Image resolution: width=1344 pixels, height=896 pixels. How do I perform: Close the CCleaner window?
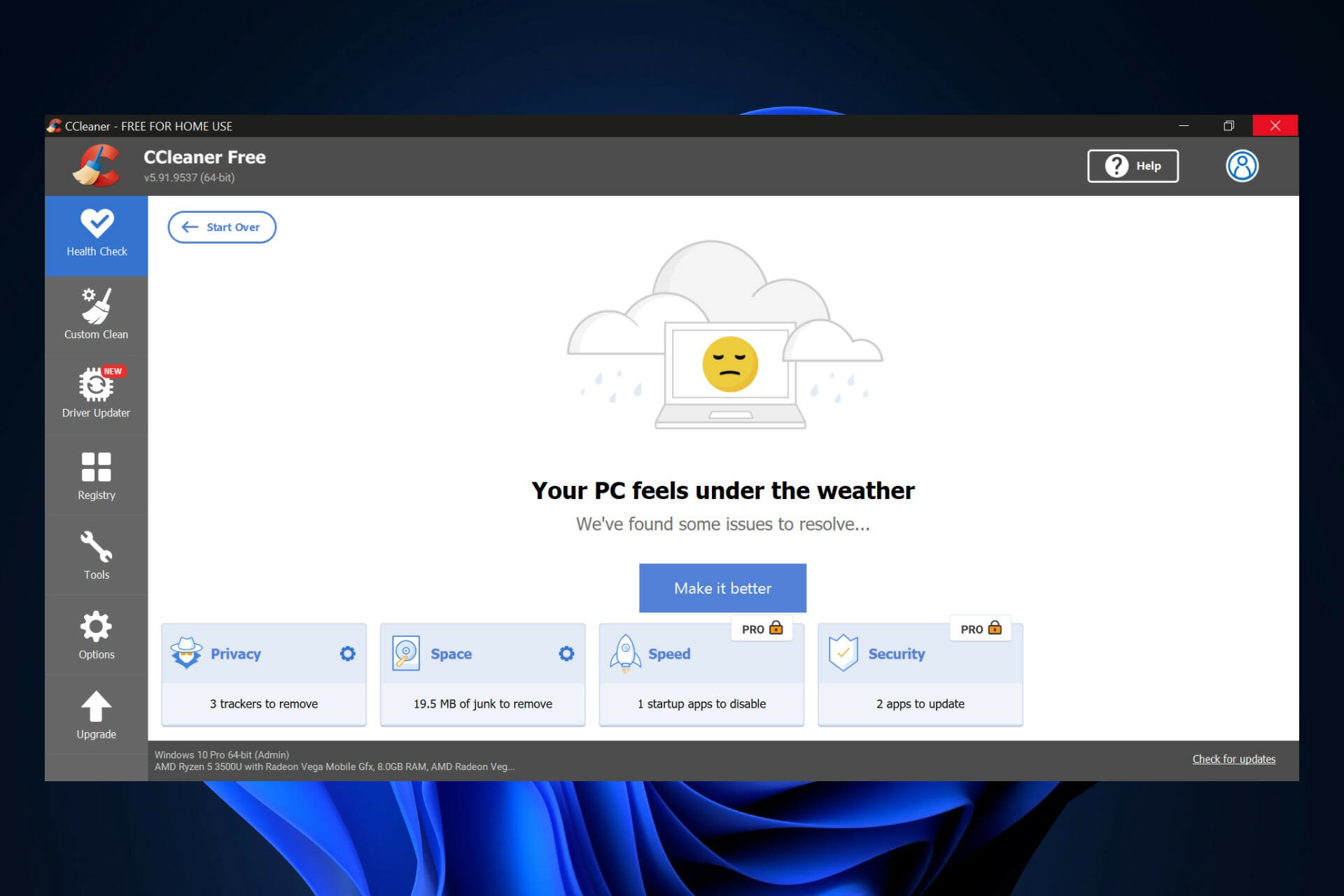[x=1275, y=126]
